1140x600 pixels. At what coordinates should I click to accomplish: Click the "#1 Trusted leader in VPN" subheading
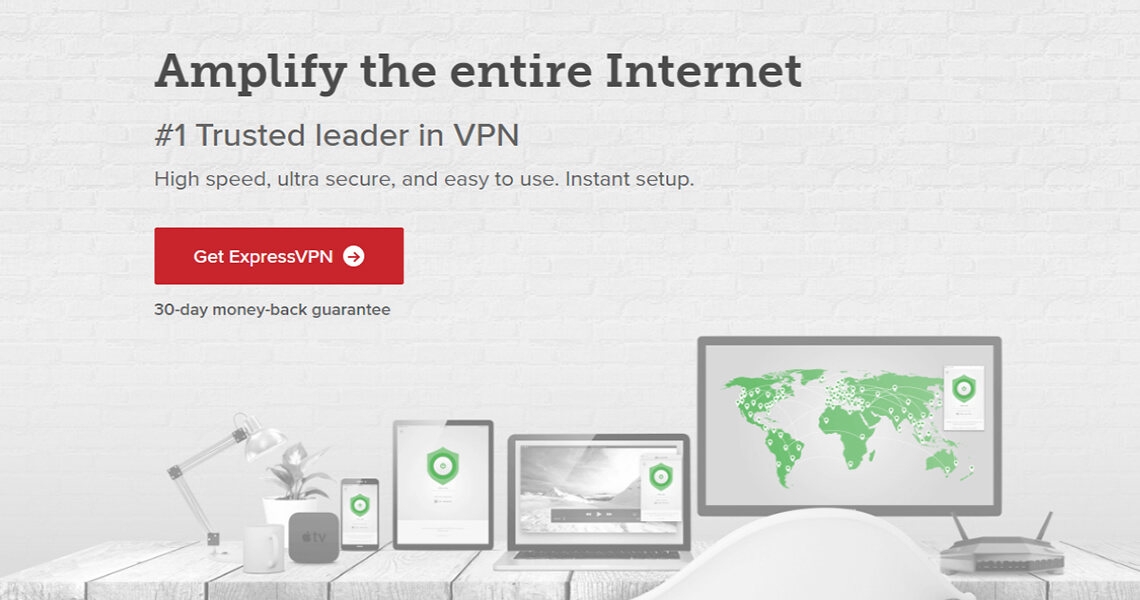point(337,135)
